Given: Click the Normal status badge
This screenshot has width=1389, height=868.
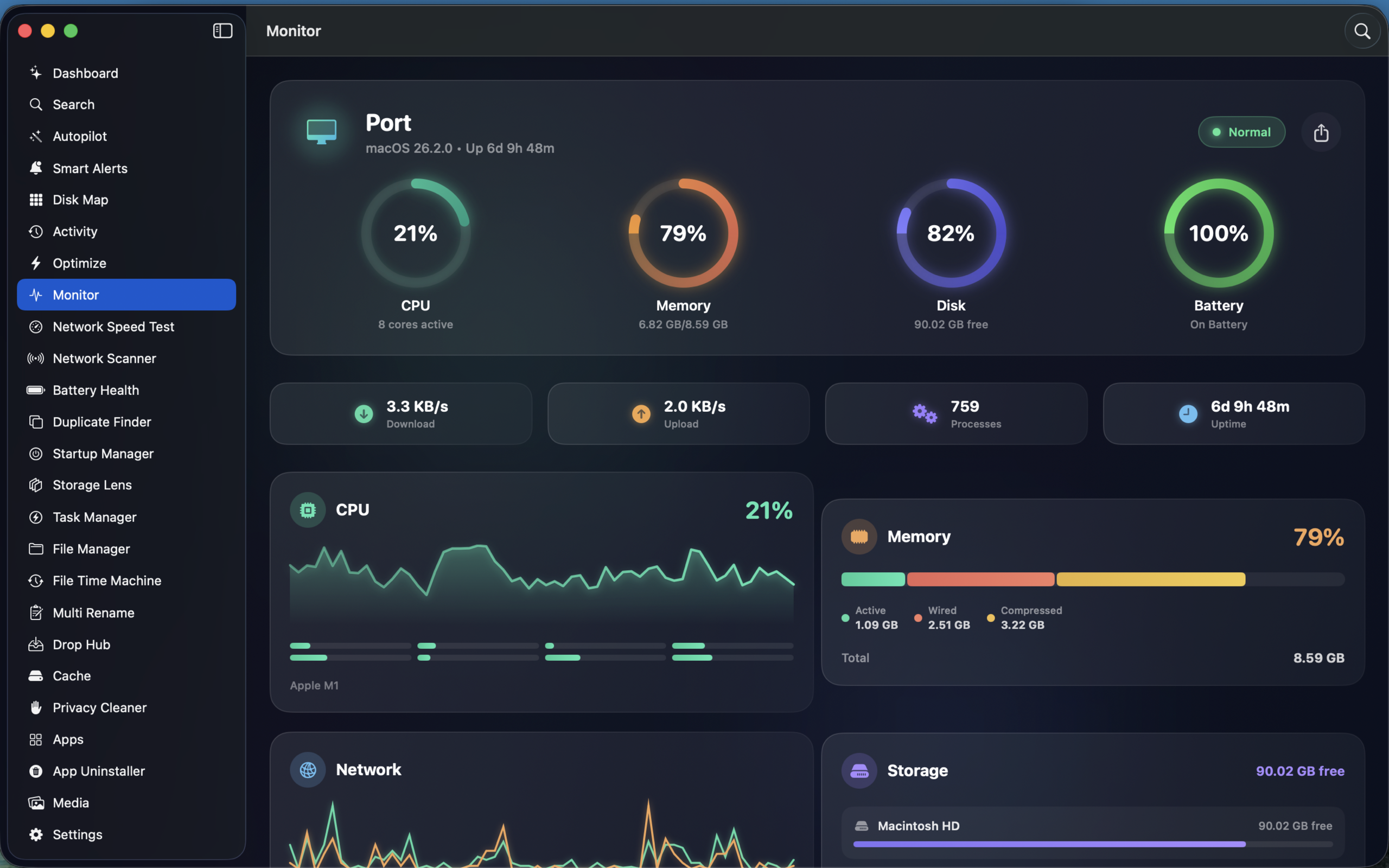Looking at the screenshot, I should [1241, 132].
